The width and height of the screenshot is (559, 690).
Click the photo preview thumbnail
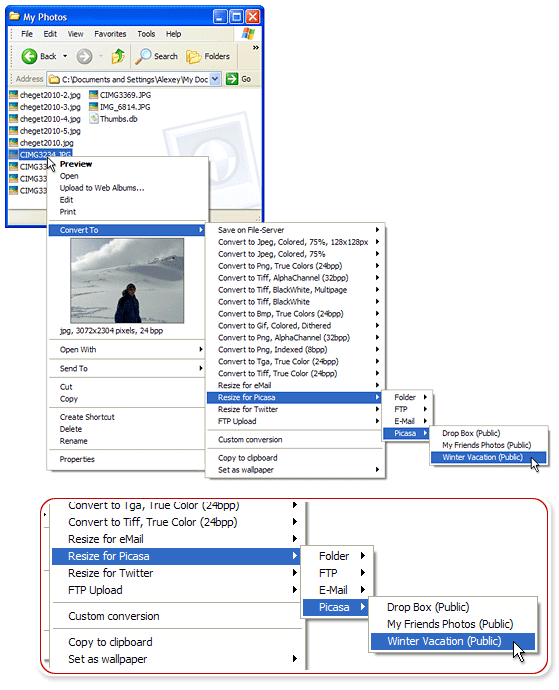[127, 281]
